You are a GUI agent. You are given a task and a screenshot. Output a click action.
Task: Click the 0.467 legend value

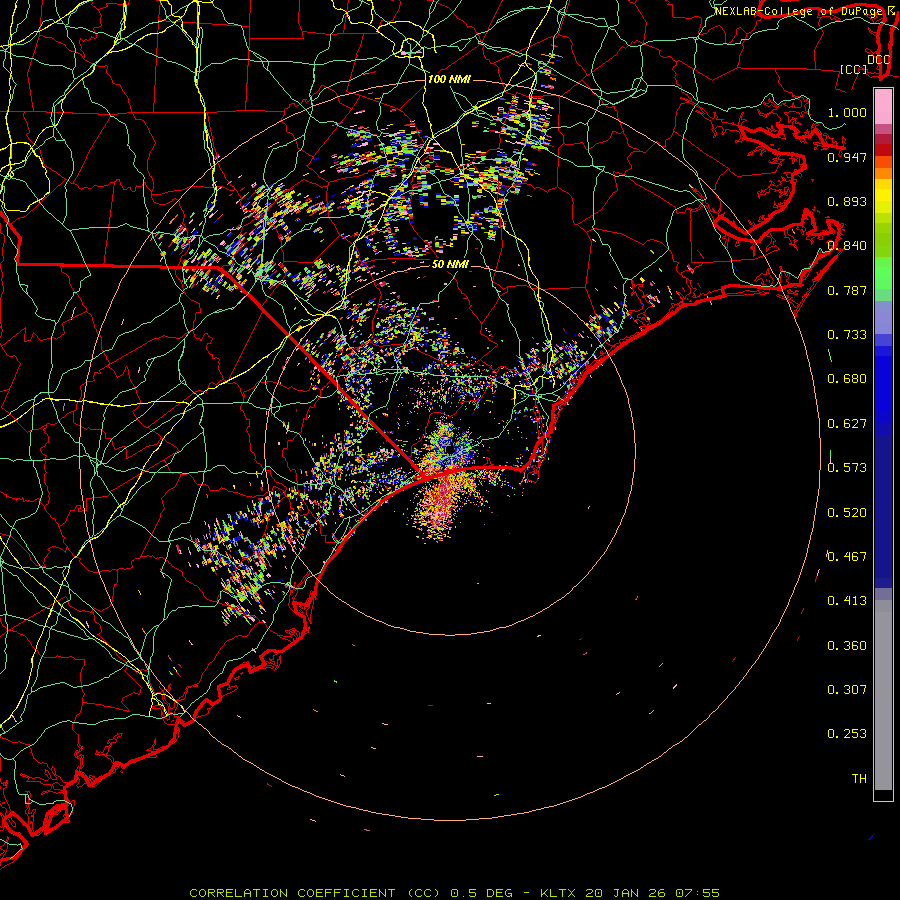coord(847,557)
